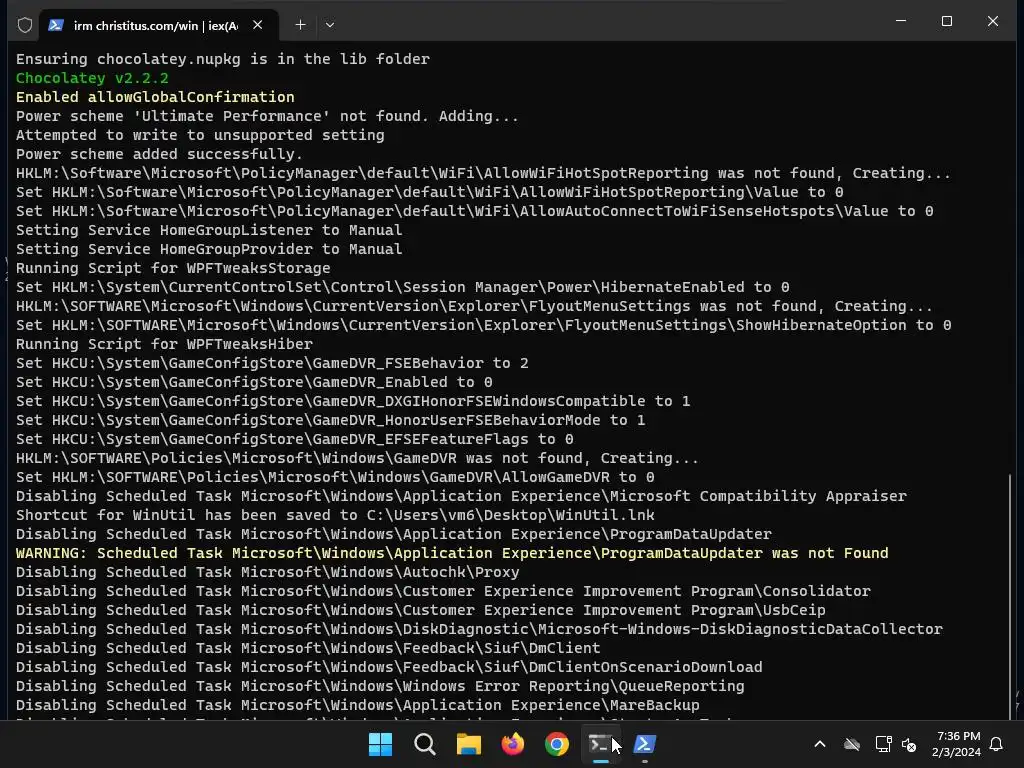The height and width of the screenshot is (768, 1024).
Task: Click the 'GameDVR_FSEBehavior to 2' line
Action: click(272, 363)
